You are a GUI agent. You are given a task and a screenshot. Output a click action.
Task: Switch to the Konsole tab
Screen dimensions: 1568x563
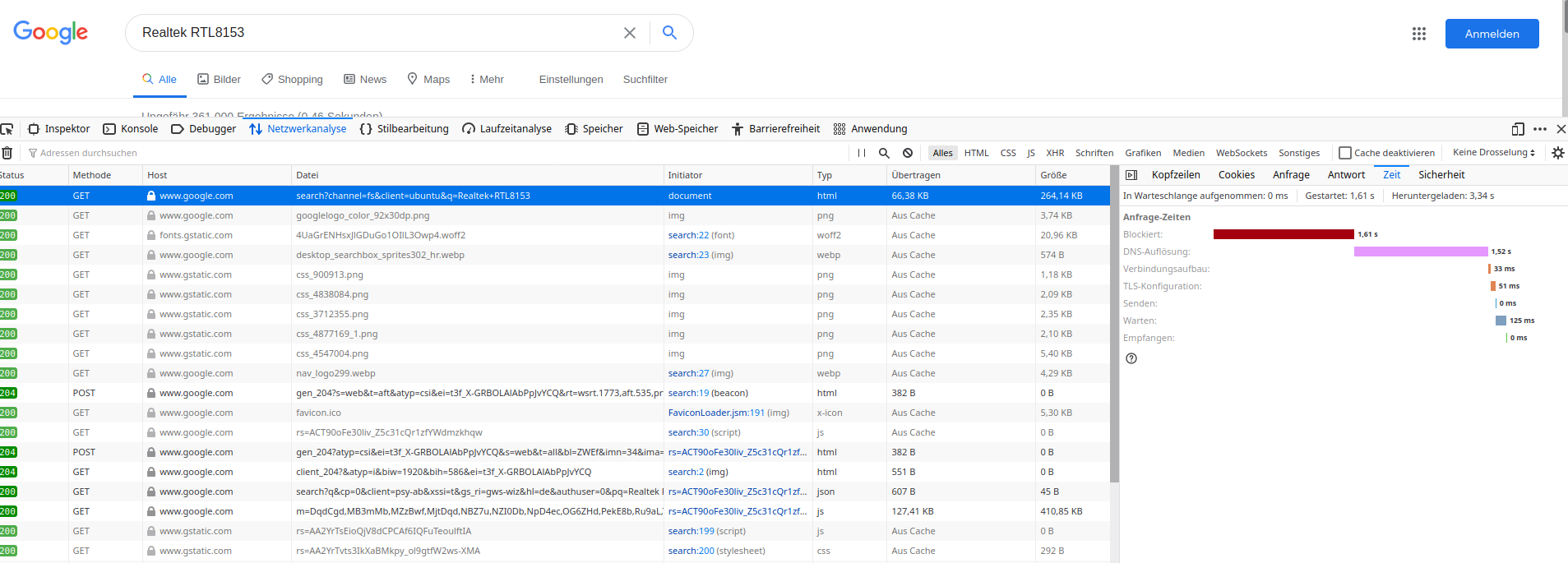tap(131, 129)
